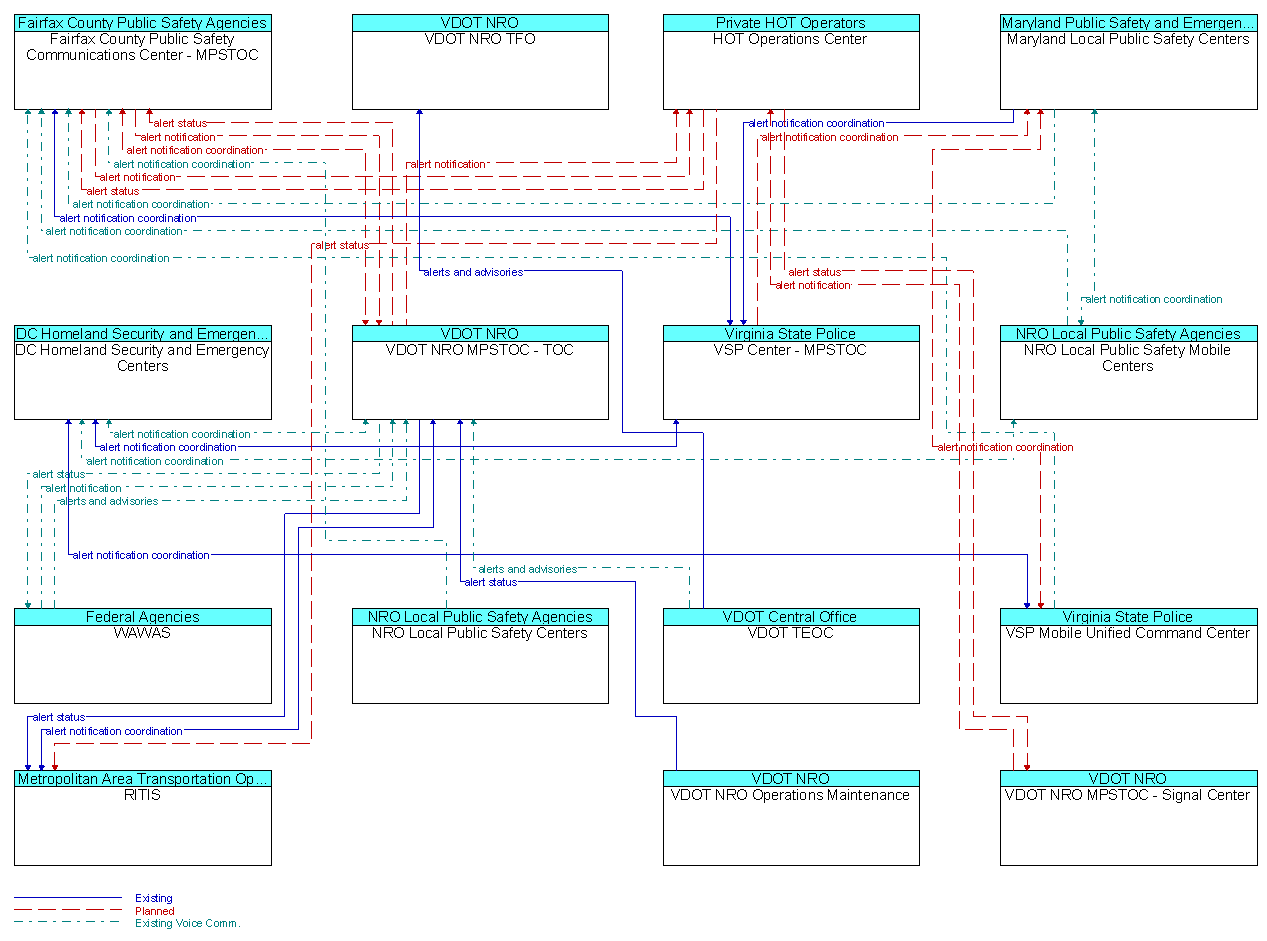Viewport: 1267px width, 941px height.
Task: Click the Federal Agencies header
Action: [142, 617]
